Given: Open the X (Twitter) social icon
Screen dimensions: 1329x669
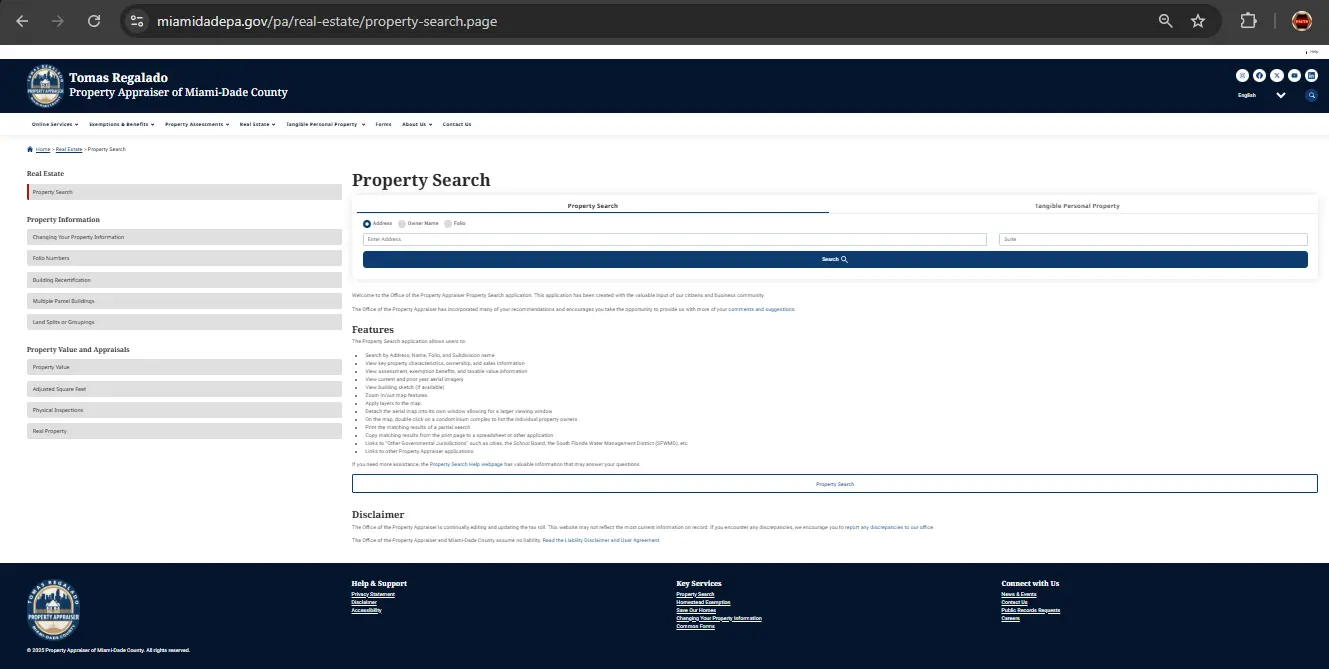Looking at the screenshot, I should tap(1277, 75).
